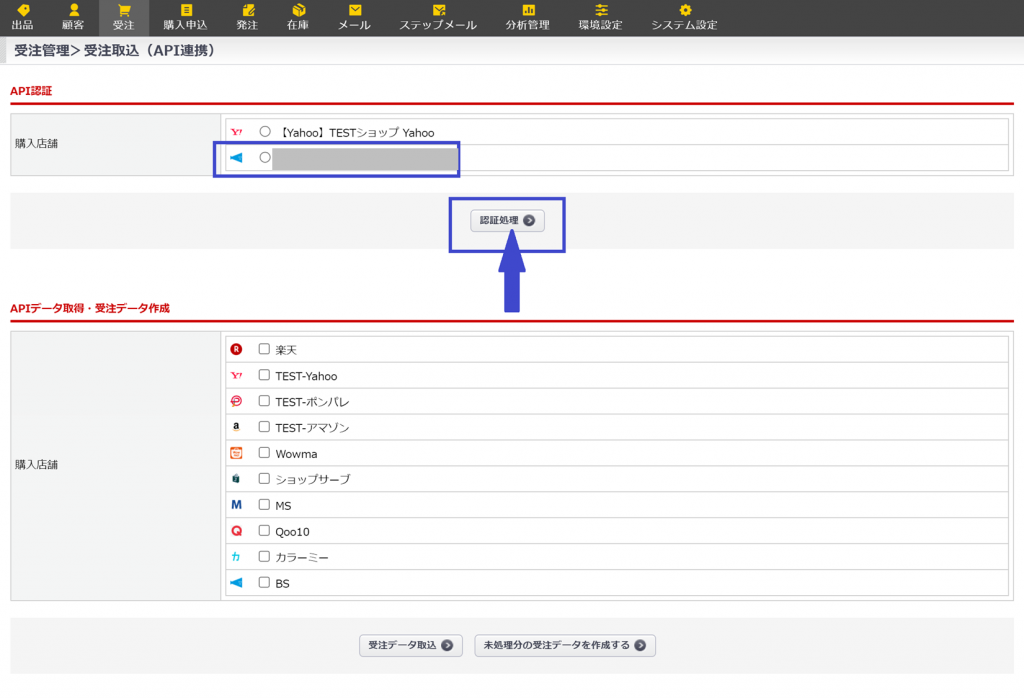Check the TEST-Yahoo checkbox
1024x698 pixels.
264,375
